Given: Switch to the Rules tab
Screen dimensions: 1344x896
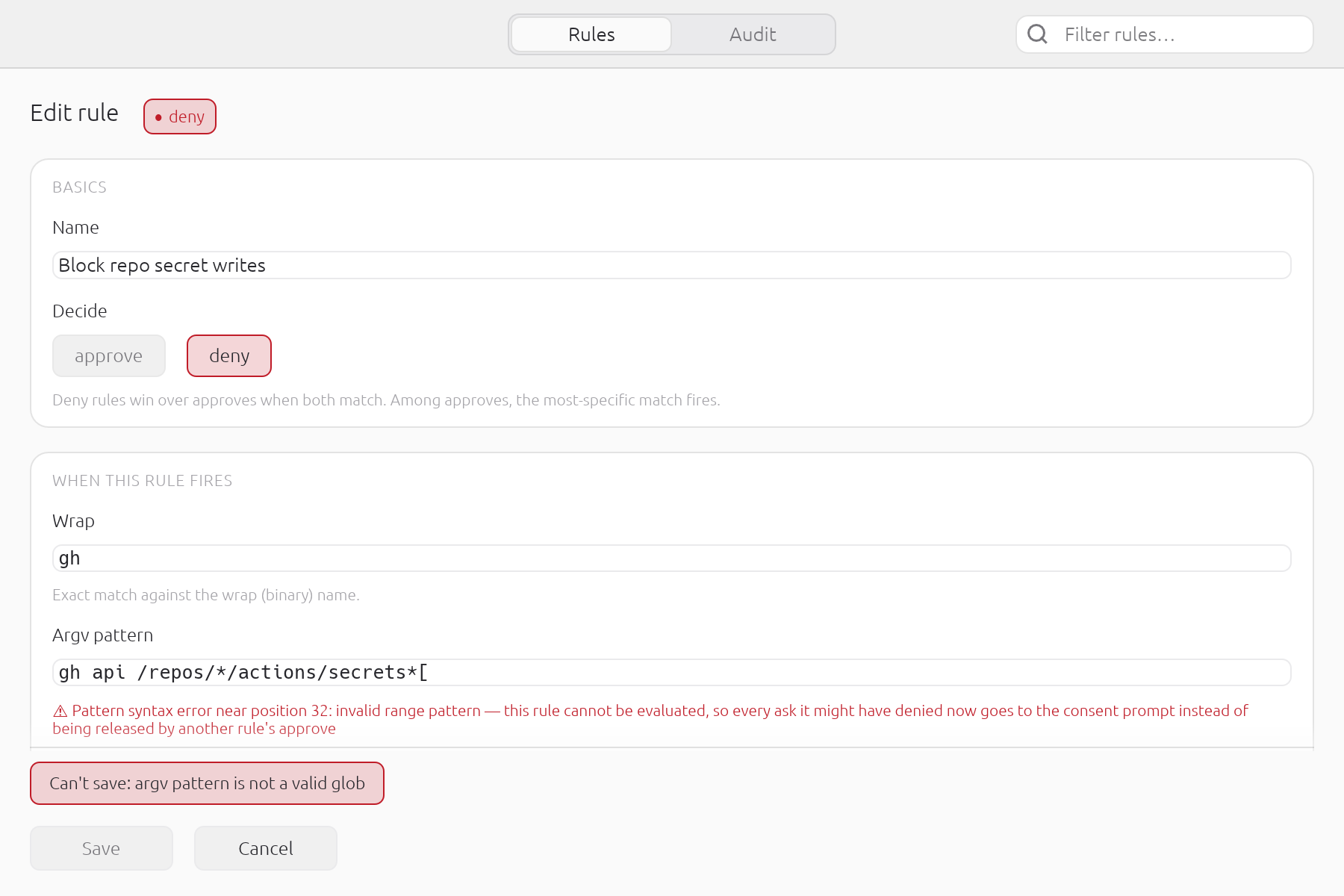Looking at the screenshot, I should point(591,34).
